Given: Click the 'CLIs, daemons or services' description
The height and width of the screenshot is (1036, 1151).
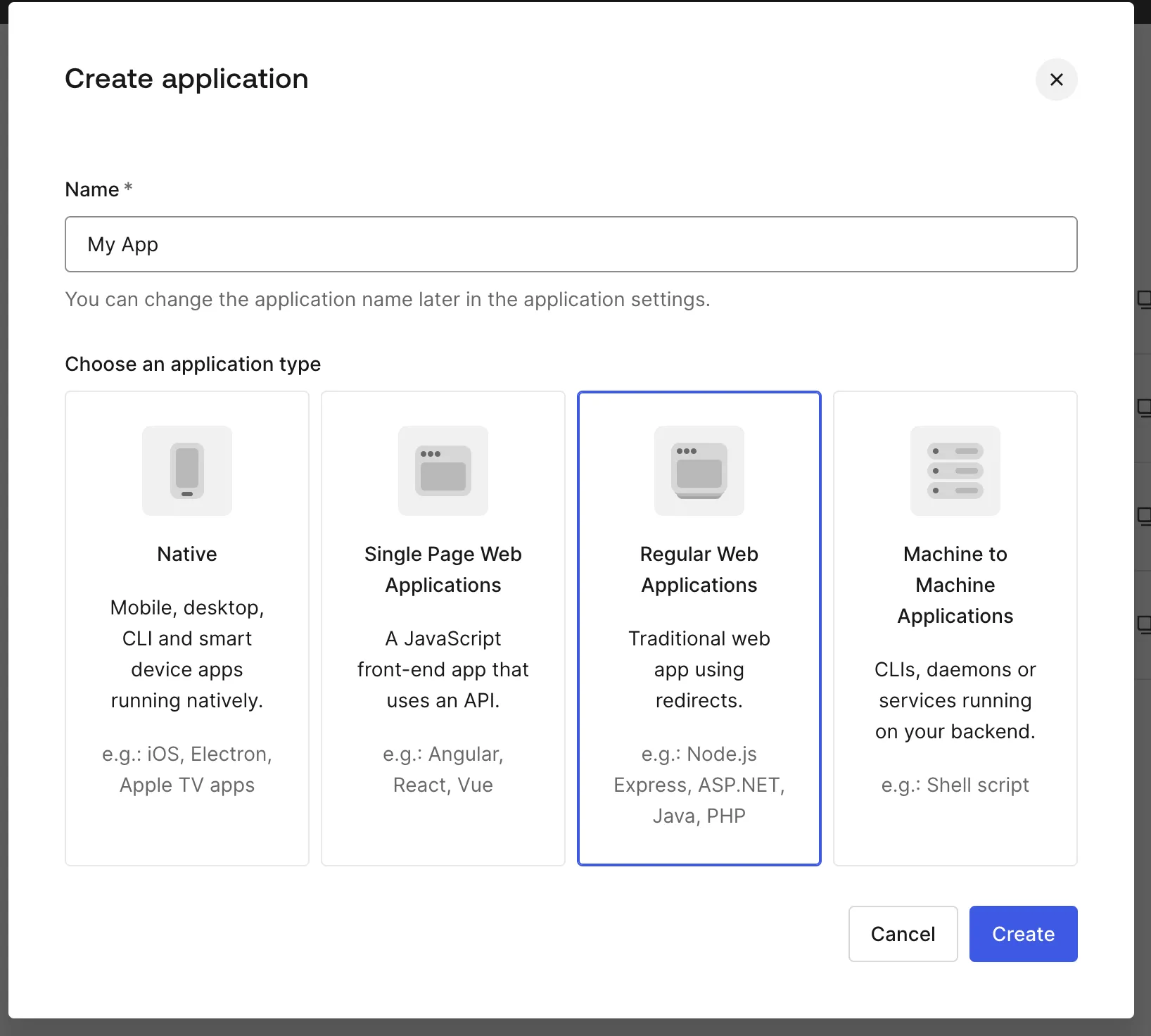Looking at the screenshot, I should pyautogui.click(x=955, y=700).
